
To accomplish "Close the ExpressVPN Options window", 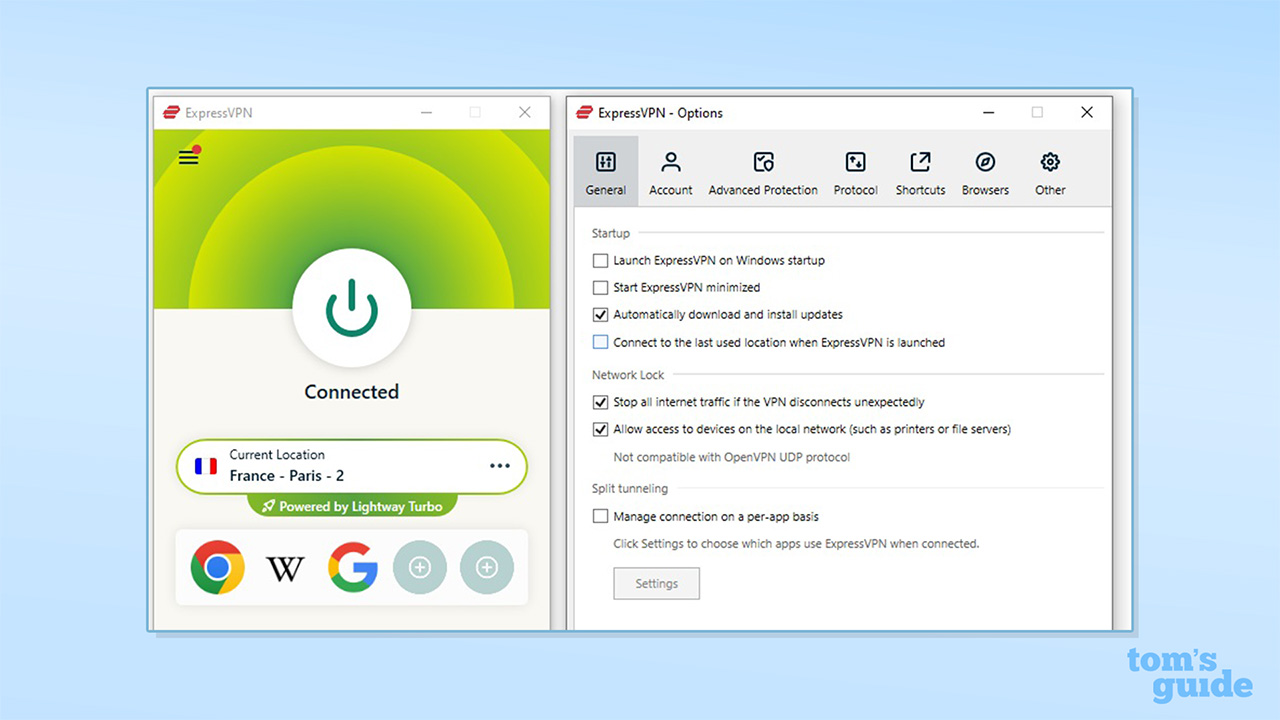I will [1087, 113].
